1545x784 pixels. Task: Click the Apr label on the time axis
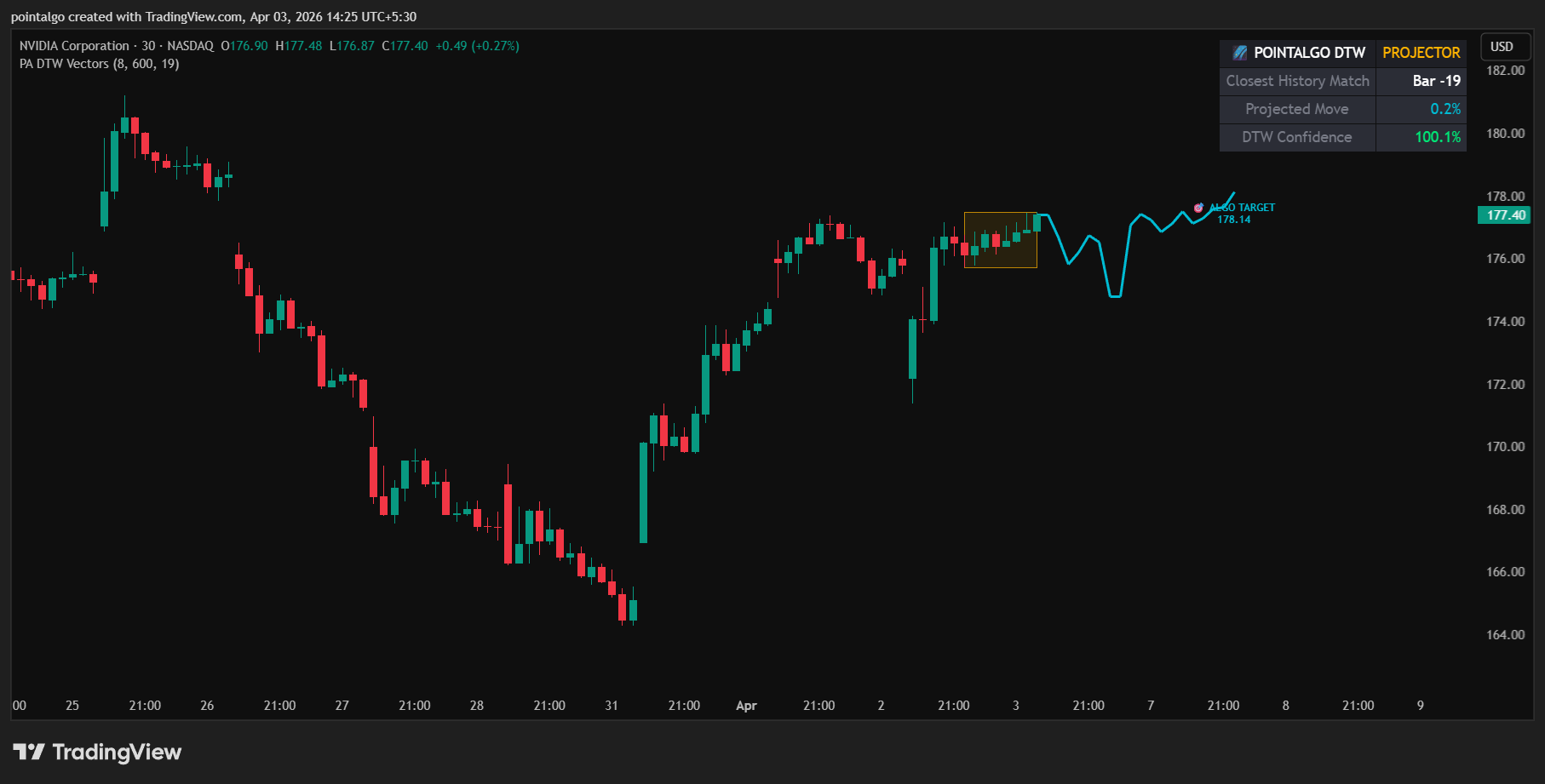[x=747, y=705]
